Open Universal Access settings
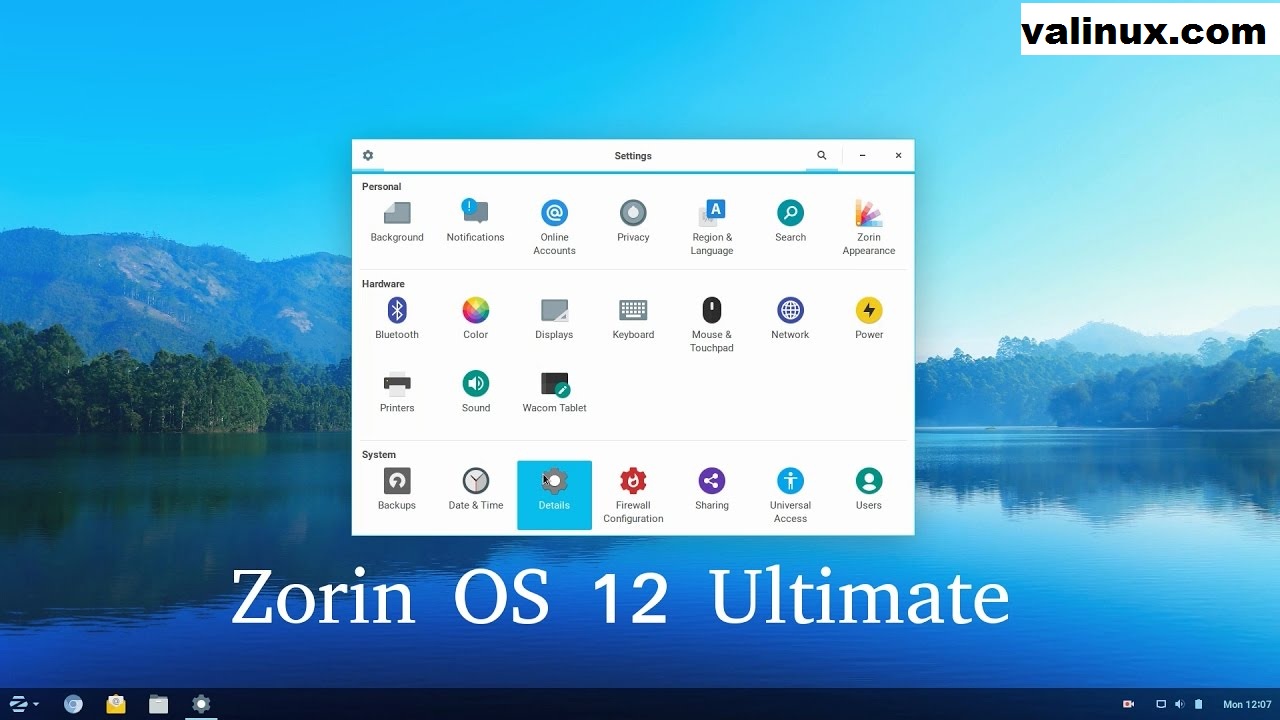The height and width of the screenshot is (720, 1280). coord(790,496)
